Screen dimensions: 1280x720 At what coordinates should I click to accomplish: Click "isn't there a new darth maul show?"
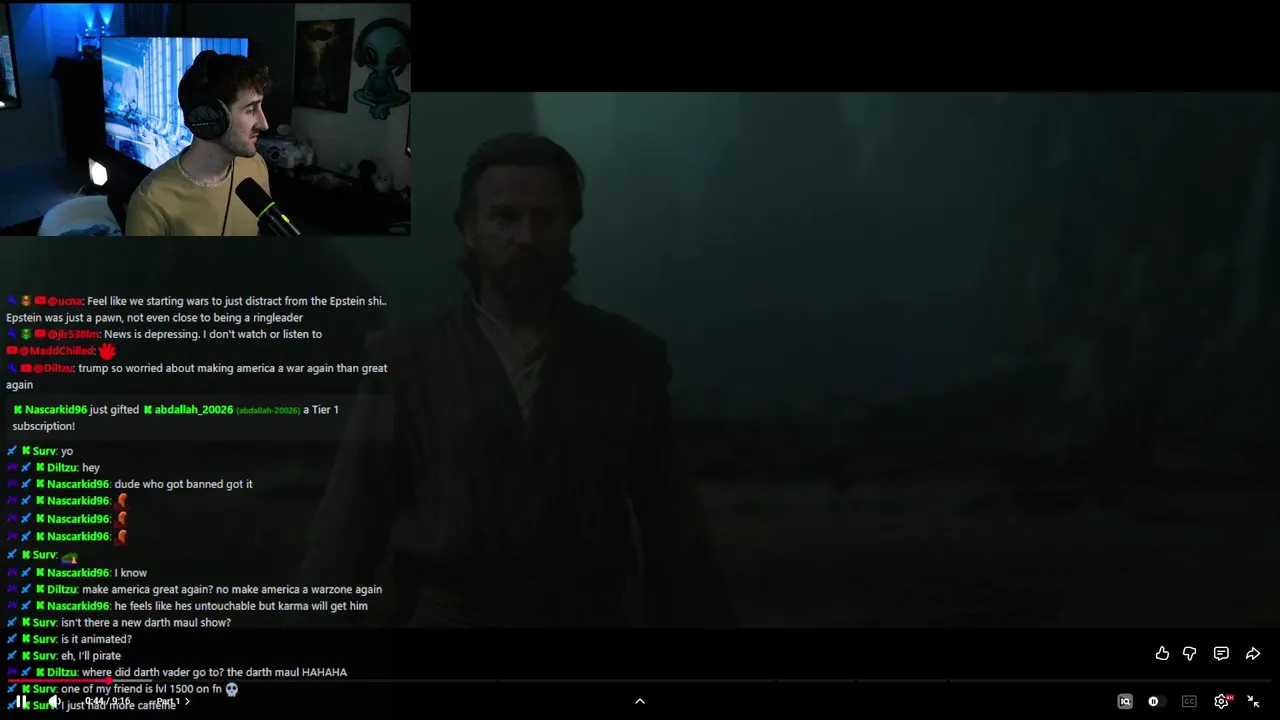[x=119, y=622]
